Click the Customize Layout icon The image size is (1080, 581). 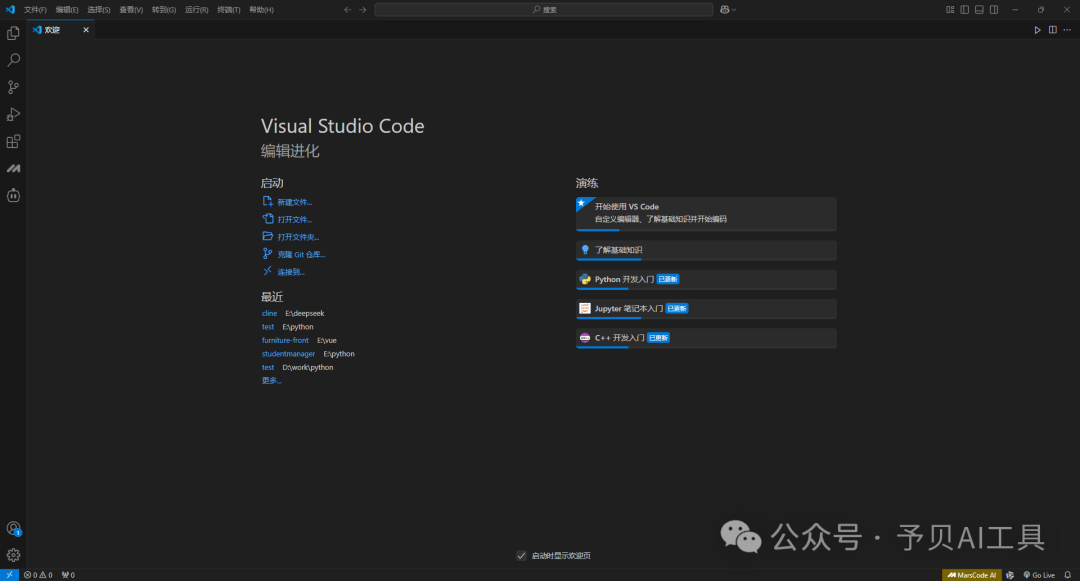click(950, 10)
